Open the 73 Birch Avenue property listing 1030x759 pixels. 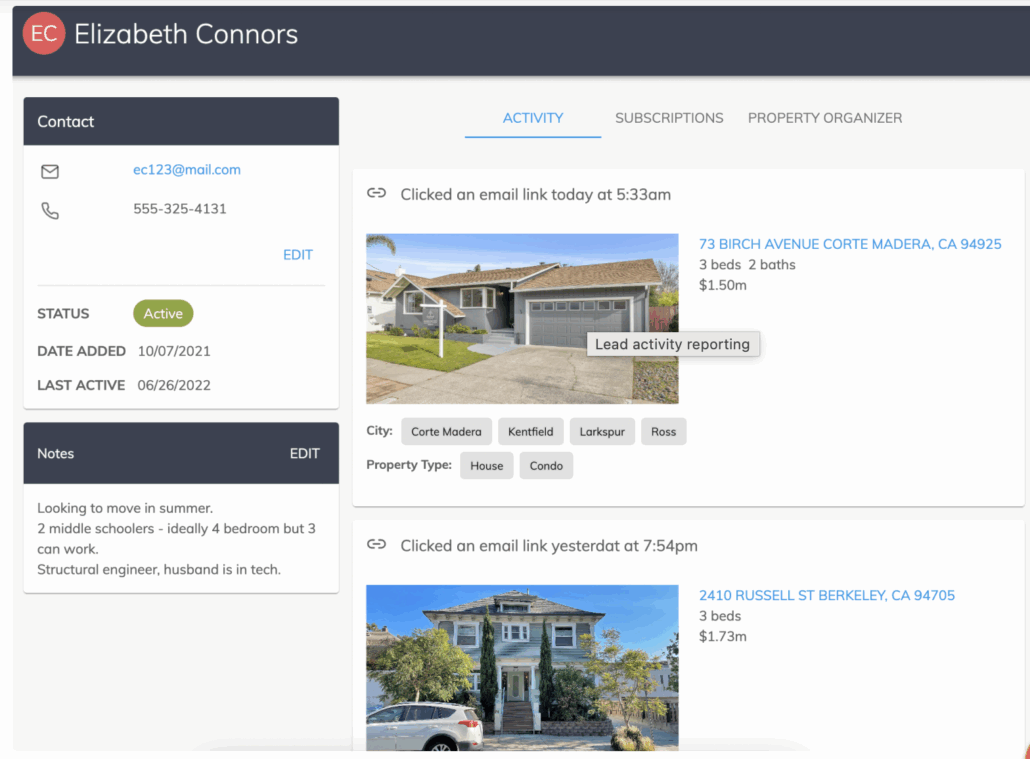point(850,243)
